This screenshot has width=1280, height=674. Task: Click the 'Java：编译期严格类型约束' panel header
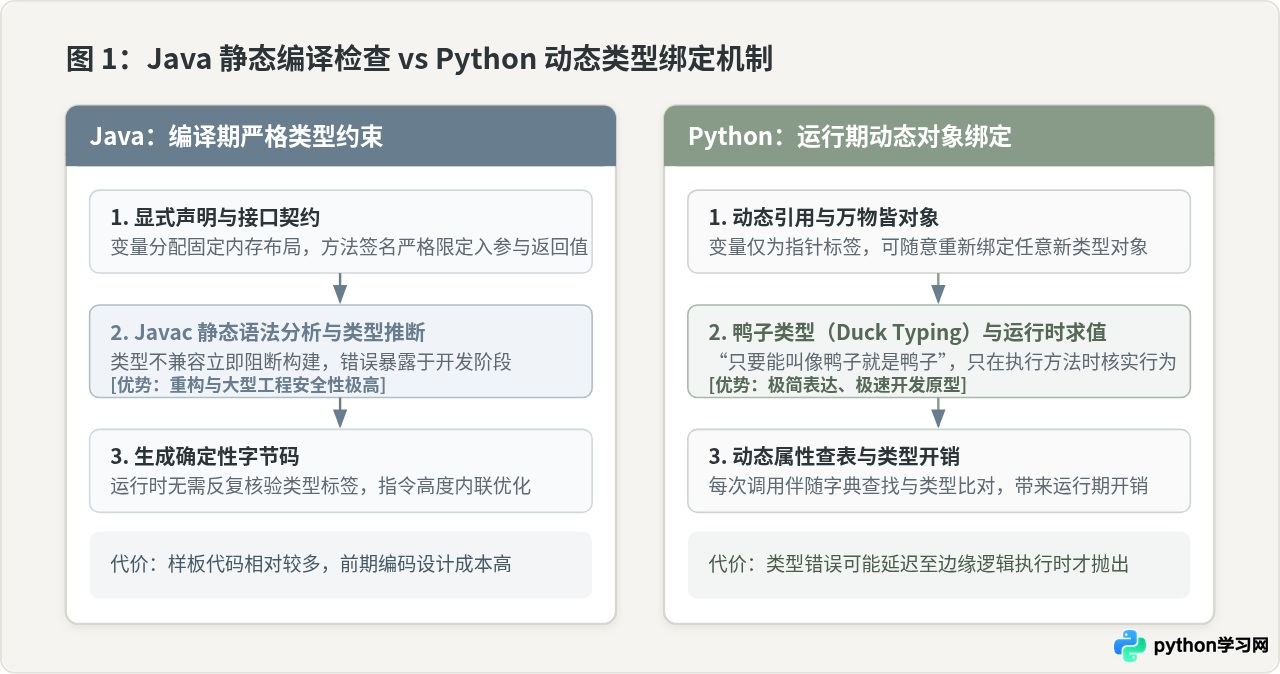(x=341, y=136)
